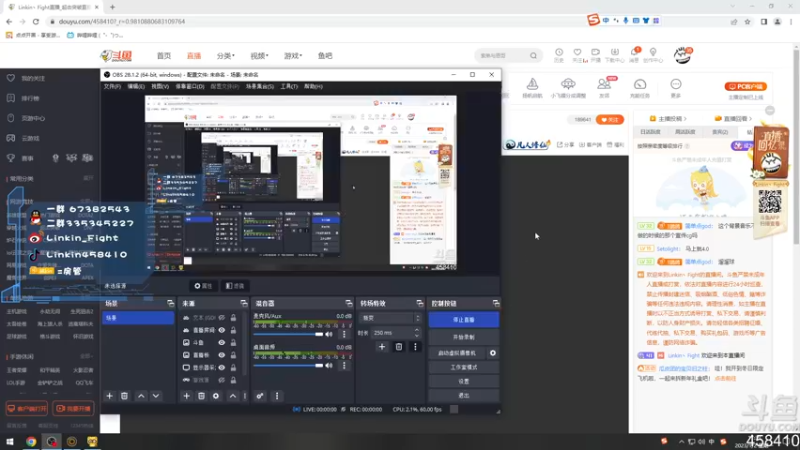Delete the selected scene with trash icon
800x450 pixels.
coord(124,396)
